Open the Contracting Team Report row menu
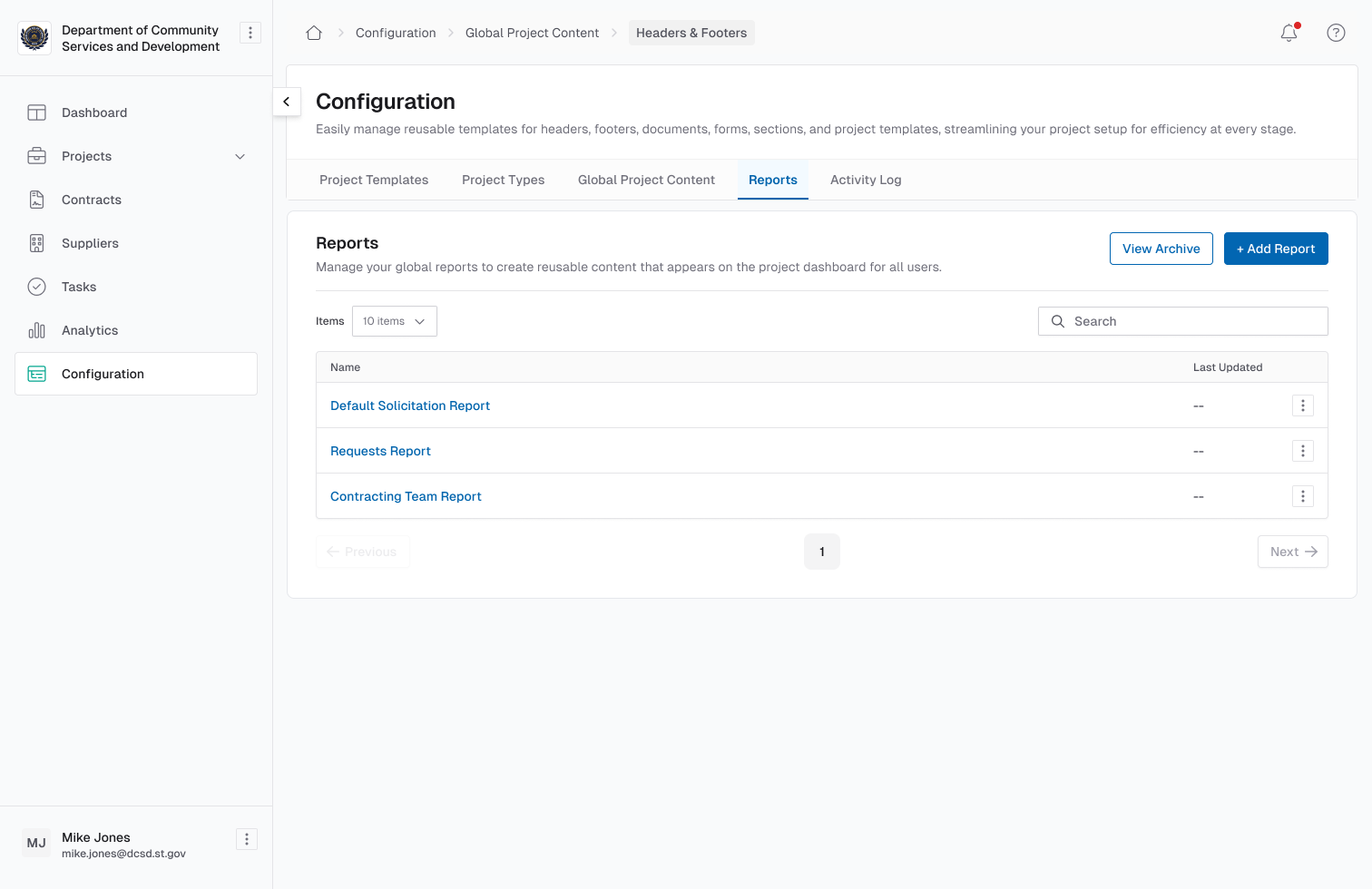The image size is (1372, 889). click(1303, 496)
